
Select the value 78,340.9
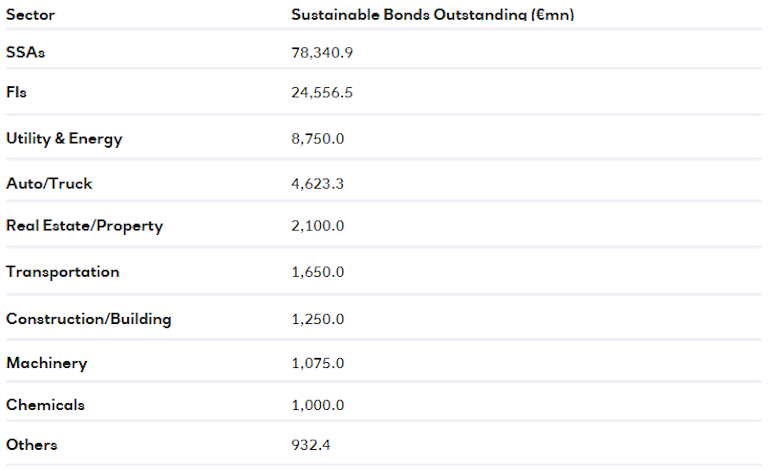pos(322,52)
